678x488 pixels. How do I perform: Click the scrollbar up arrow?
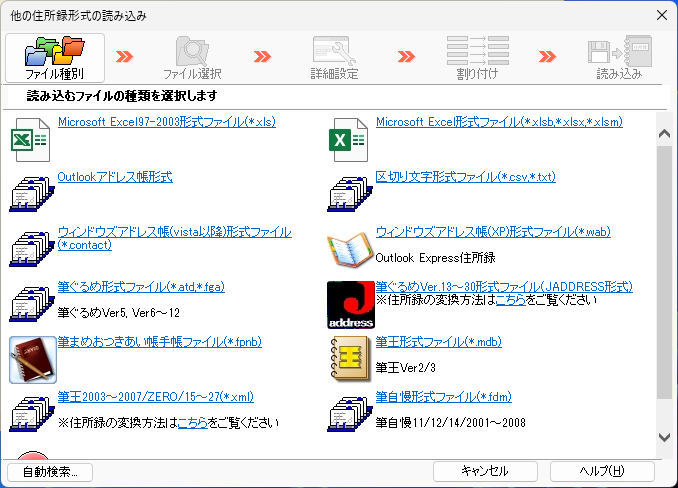click(665, 134)
